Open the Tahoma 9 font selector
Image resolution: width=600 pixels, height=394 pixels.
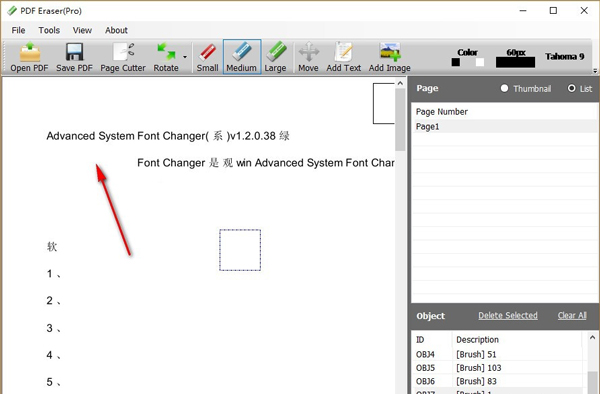pos(565,57)
